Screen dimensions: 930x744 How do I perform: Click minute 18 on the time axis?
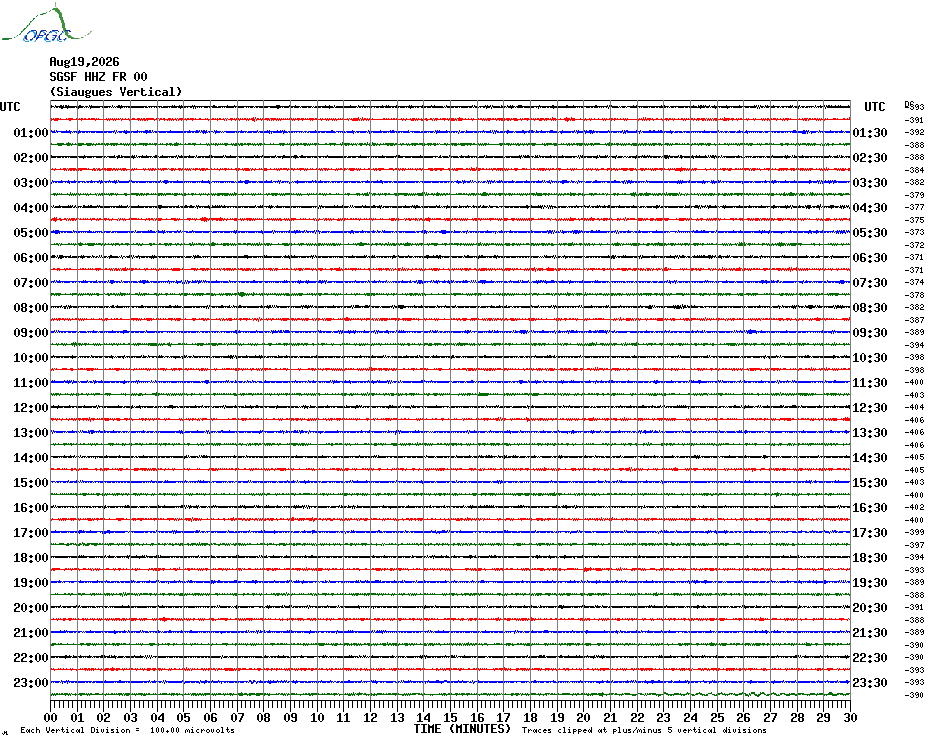[x=531, y=717]
